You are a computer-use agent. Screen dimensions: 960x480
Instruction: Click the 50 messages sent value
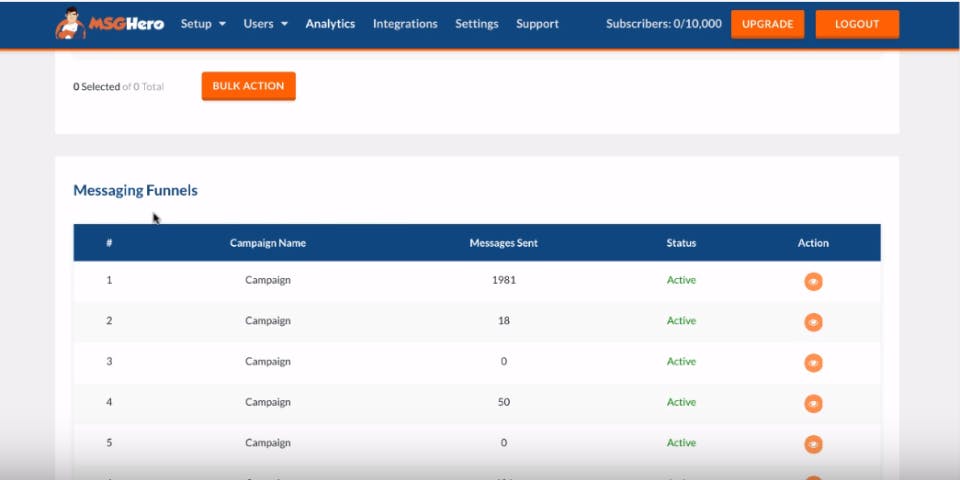click(x=503, y=402)
